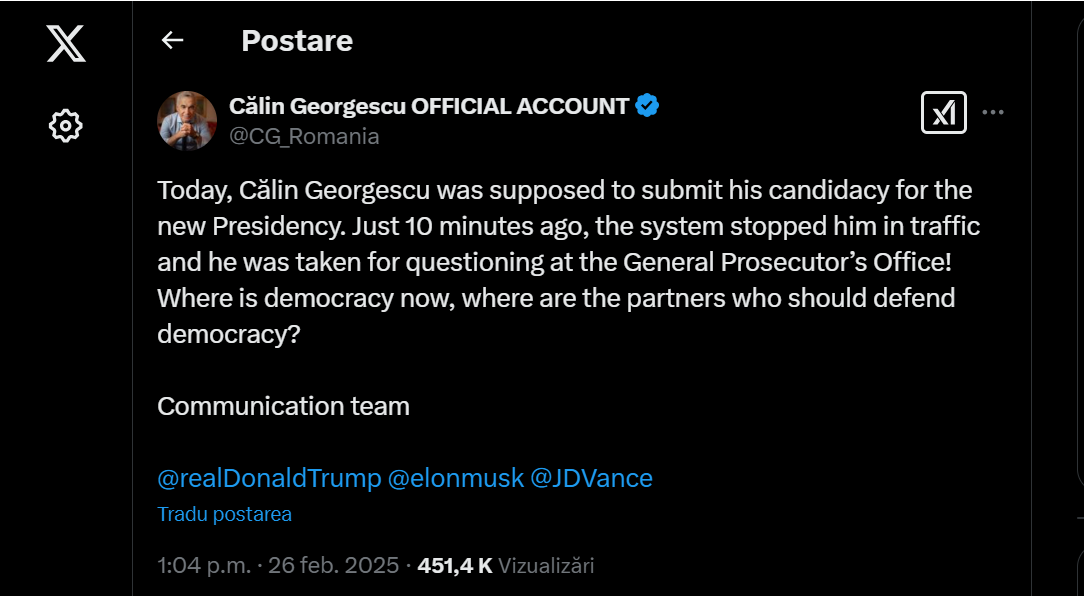Open the @JDVance mention
This screenshot has width=1084, height=596.
(592, 478)
